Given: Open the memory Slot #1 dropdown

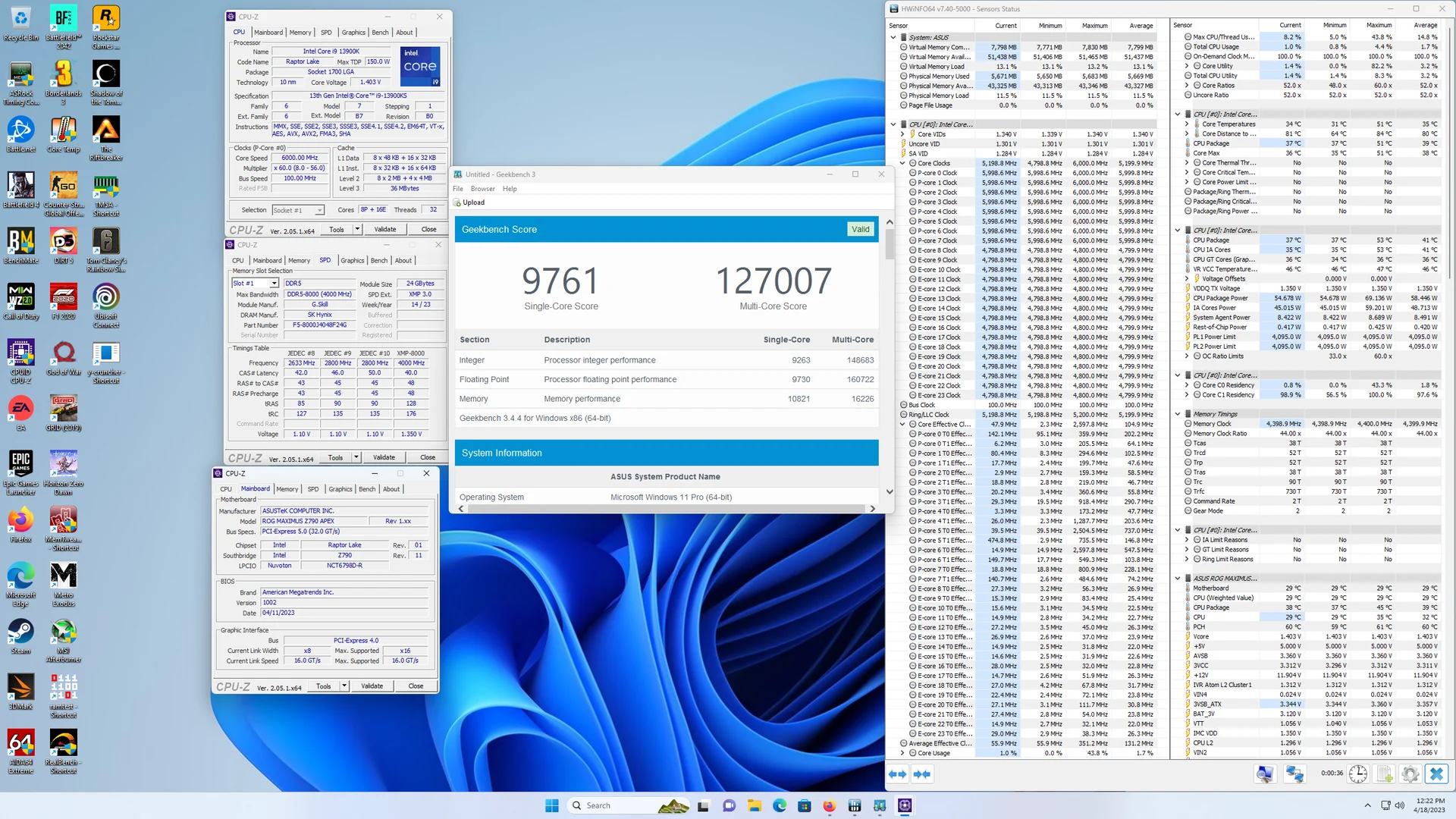Looking at the screenshot, I should click(274, 284).
